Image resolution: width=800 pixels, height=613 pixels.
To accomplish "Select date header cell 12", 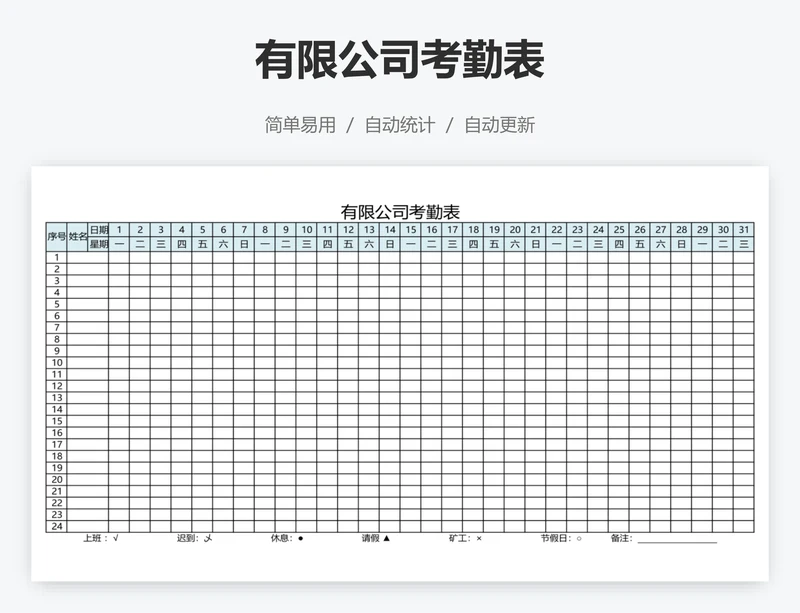I will point(348,230).
